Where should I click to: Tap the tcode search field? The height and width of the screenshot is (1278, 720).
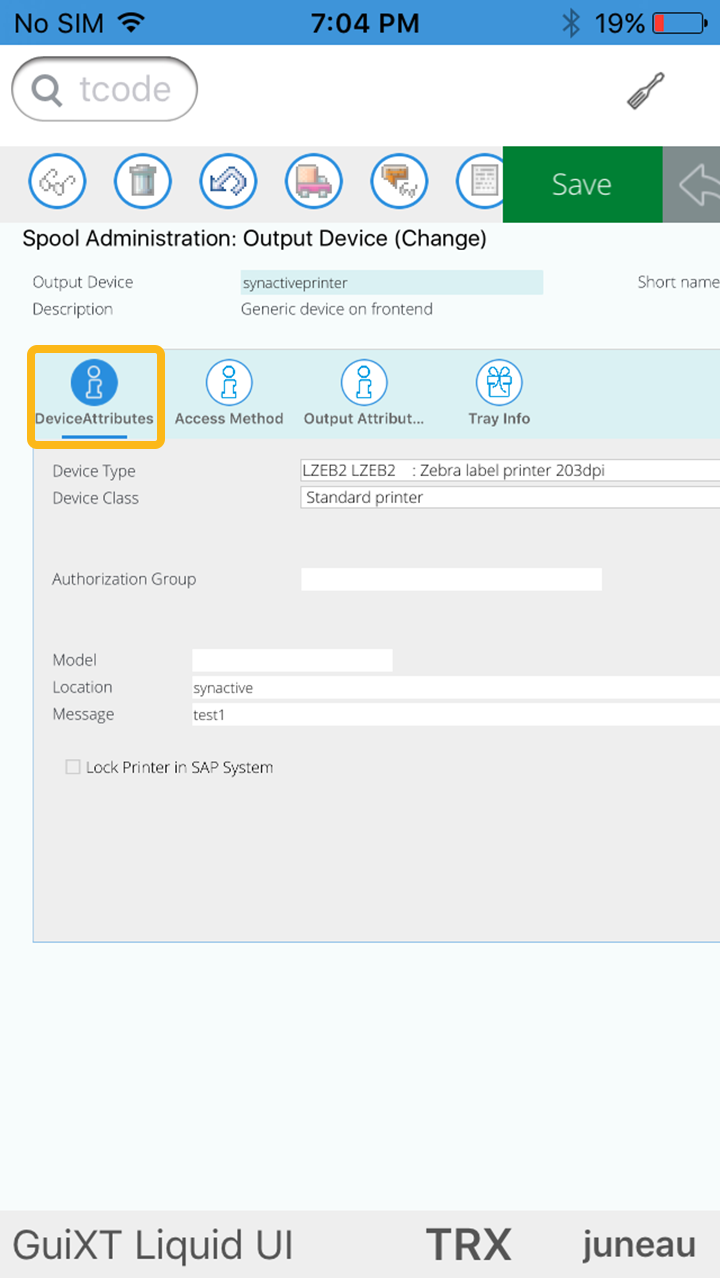[x=105, y=90]
